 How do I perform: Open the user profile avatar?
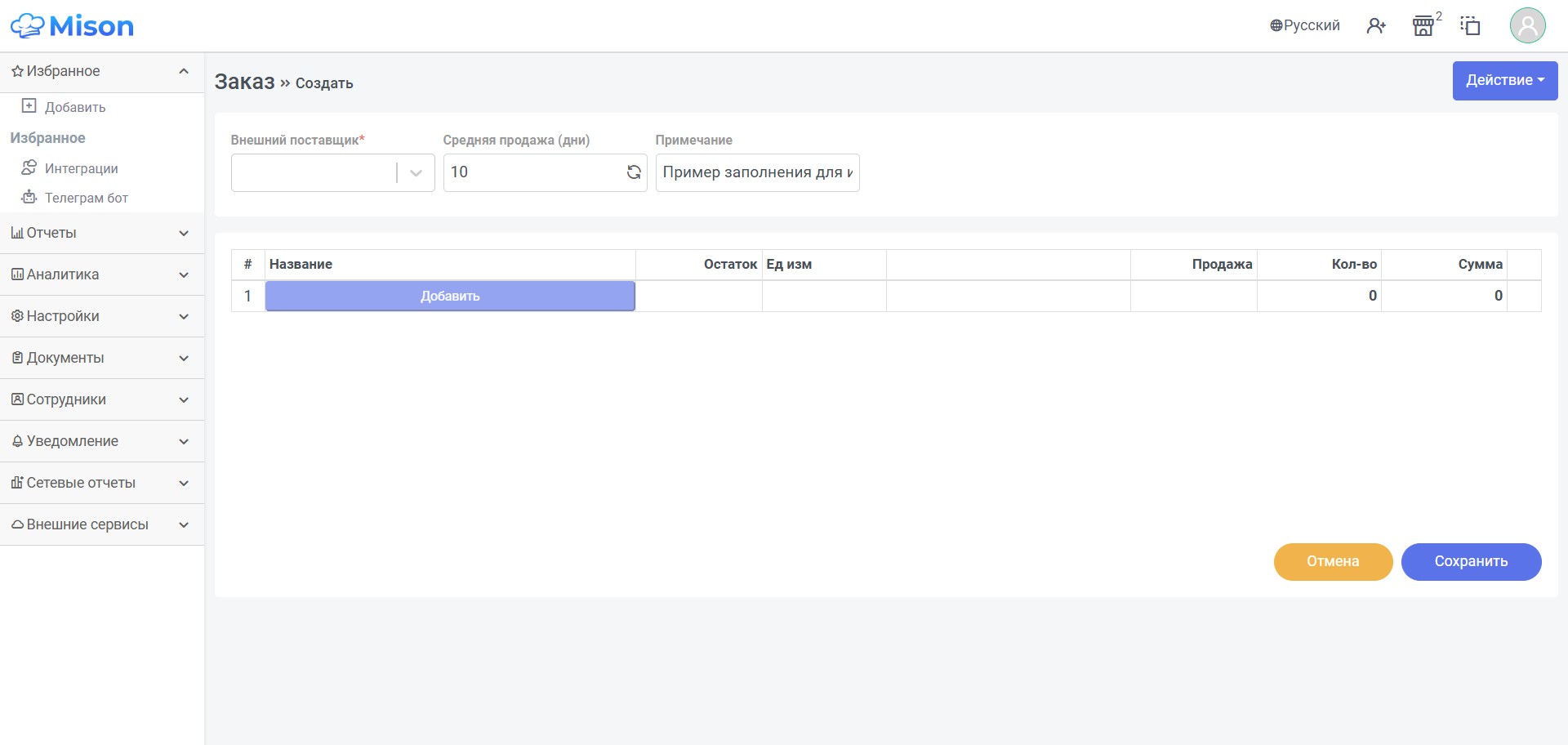1527,25
